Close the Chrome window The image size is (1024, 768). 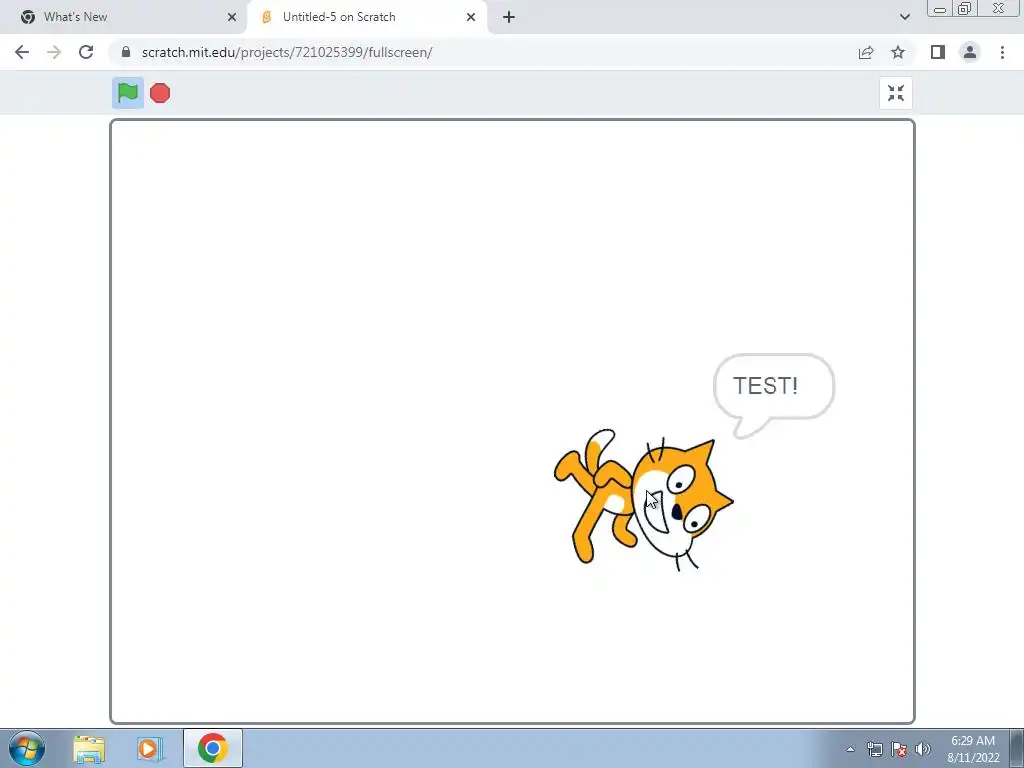pos(999,9)
